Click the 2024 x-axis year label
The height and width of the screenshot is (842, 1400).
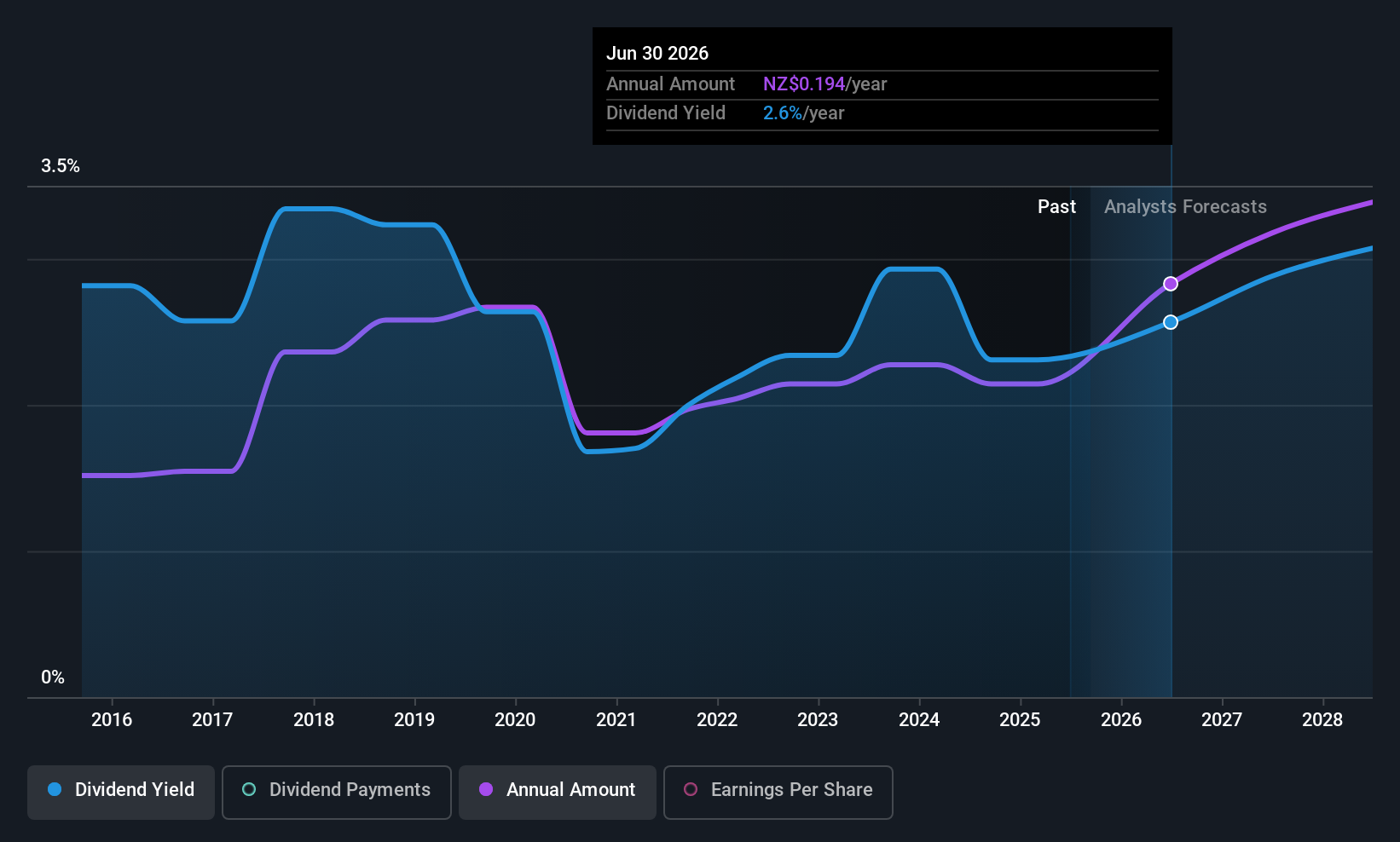coord(919,720)
